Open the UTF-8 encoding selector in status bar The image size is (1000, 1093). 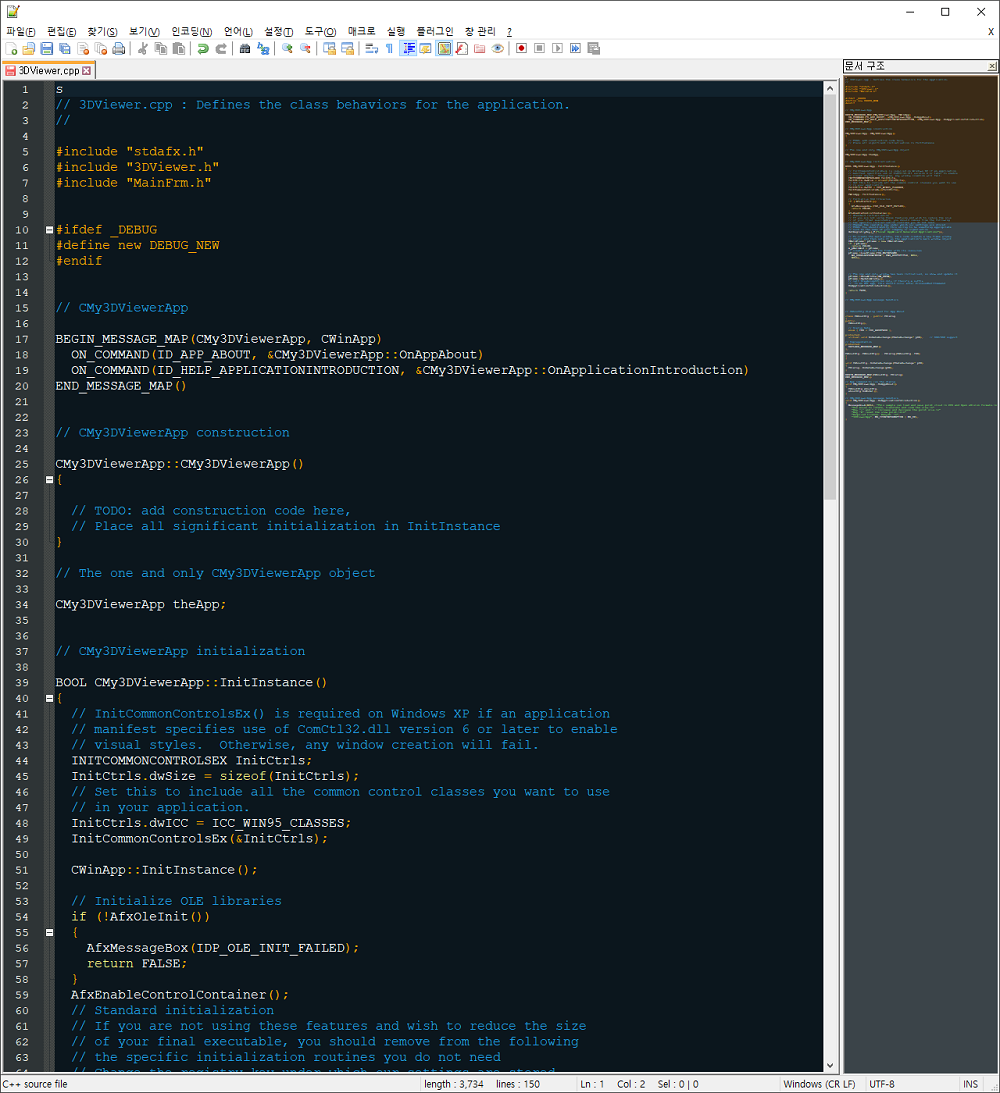coord(882,1084)
